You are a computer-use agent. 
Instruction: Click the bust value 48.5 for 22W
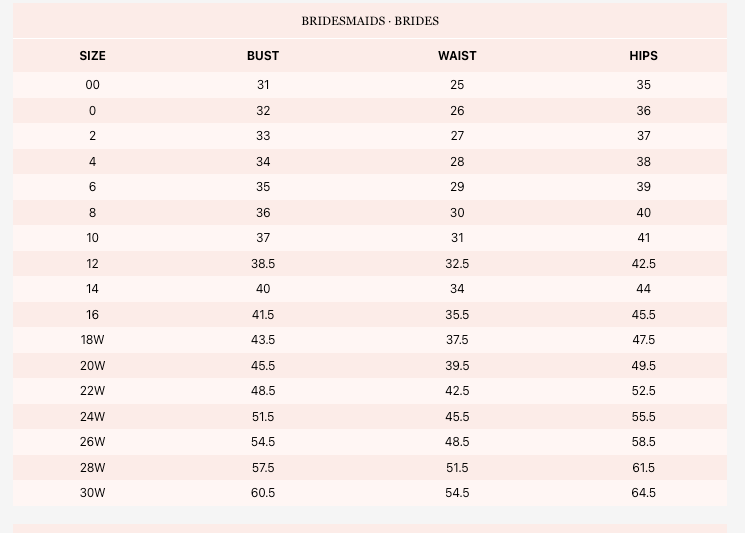point(263,391)
